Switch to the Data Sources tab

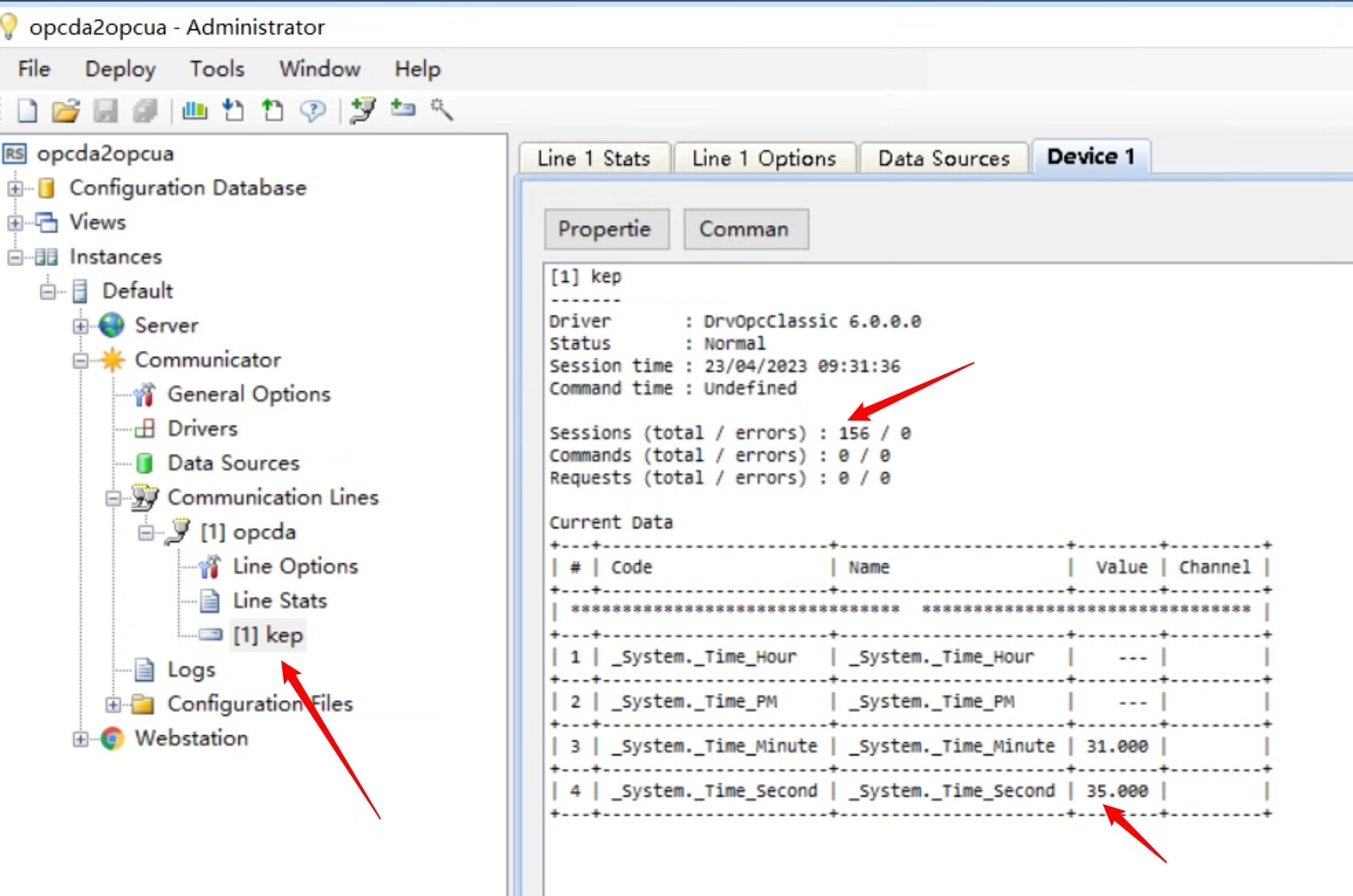(x=944, y=158)
